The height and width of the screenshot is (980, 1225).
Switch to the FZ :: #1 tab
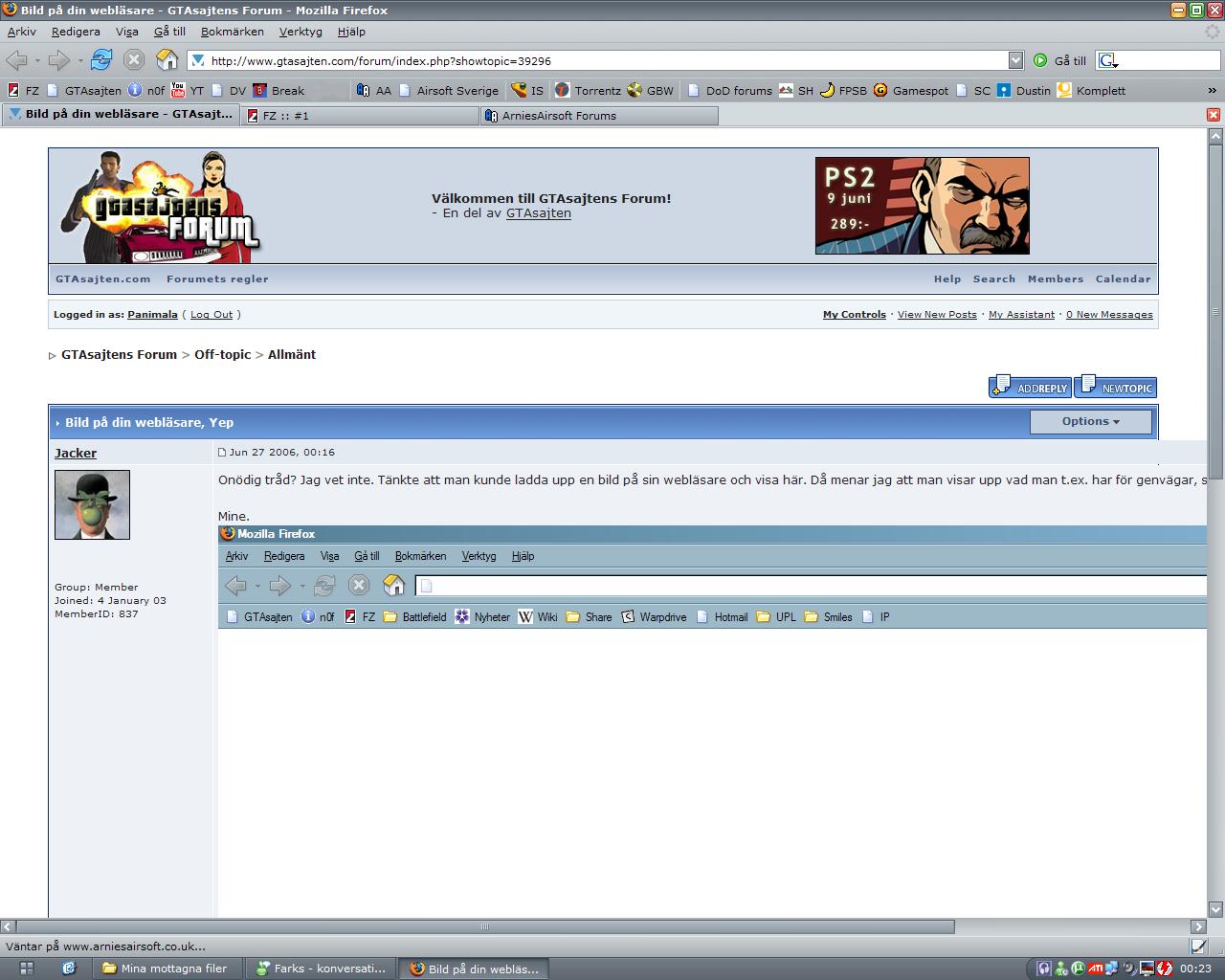pyautogui.click(x=360, y=116)
